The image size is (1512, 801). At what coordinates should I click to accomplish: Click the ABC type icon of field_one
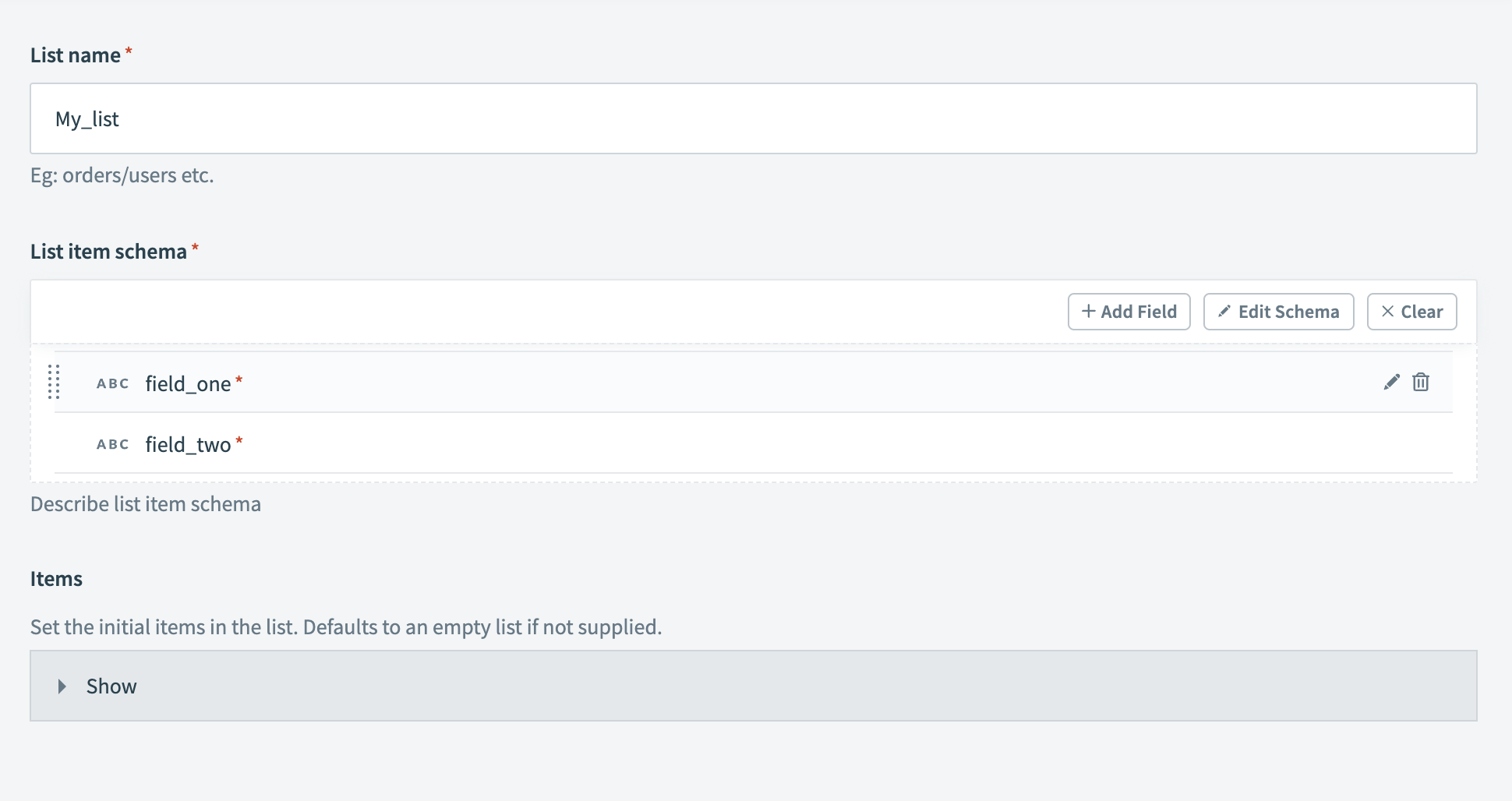pyautogui.click(x=112, y=383)
